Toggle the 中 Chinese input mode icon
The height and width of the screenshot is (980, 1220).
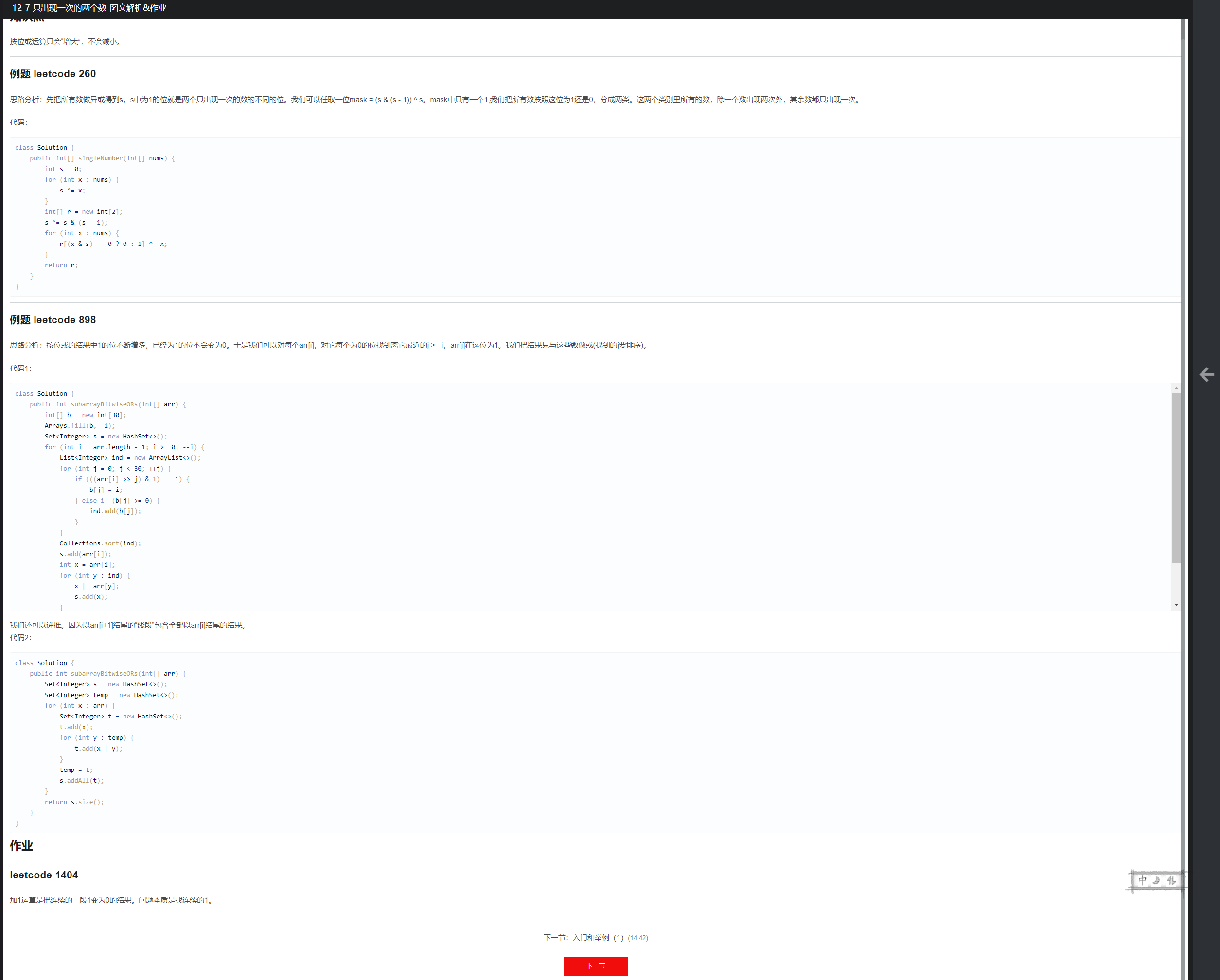(1143, 880)
